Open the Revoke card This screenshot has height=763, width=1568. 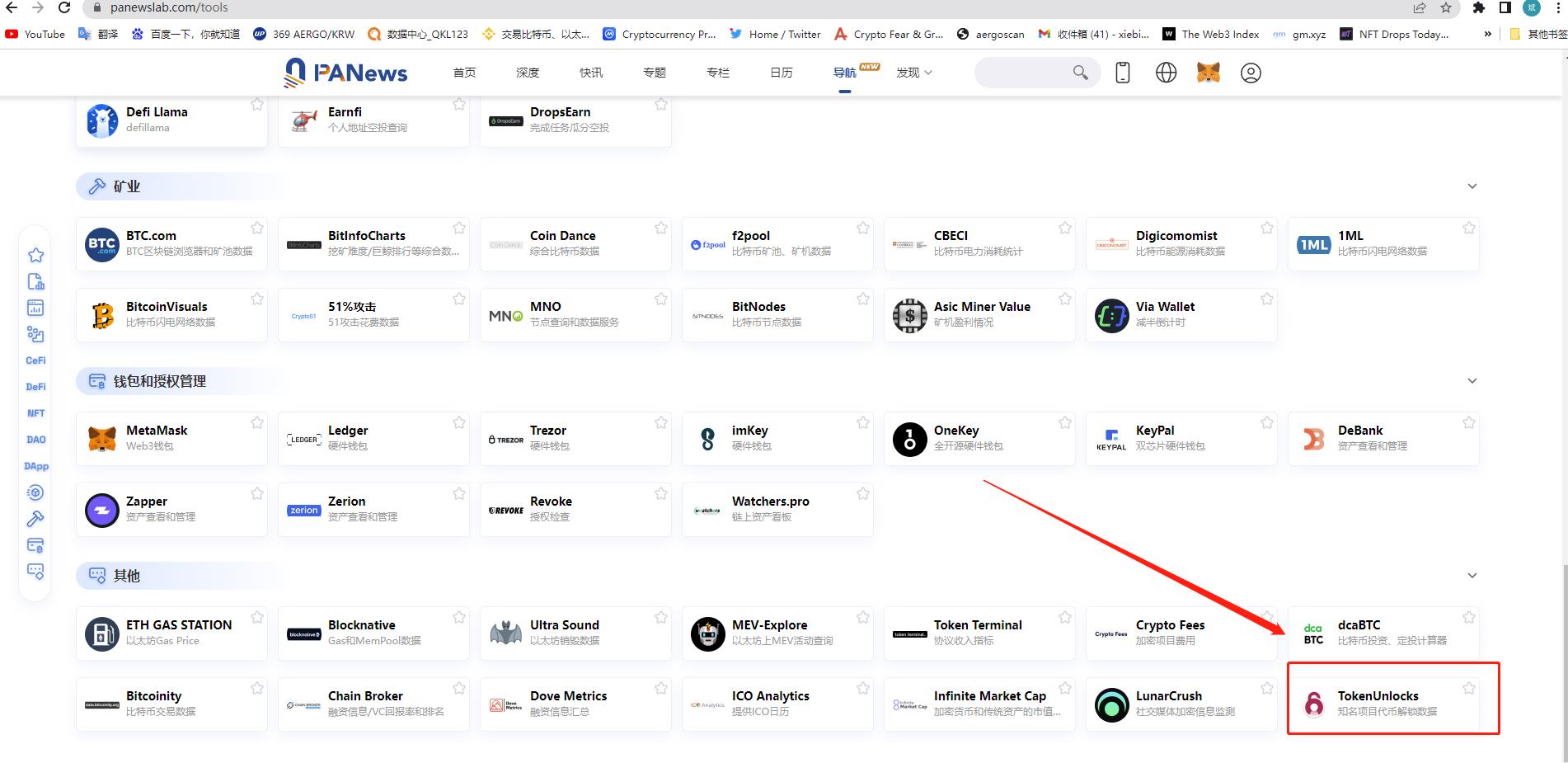point(575,510)
